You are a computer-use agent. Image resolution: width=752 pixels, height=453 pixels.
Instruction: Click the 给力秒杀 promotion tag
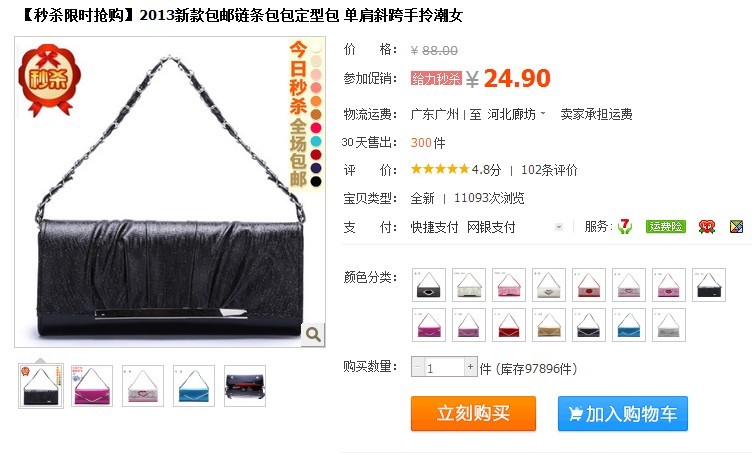(x=436, y=79)
